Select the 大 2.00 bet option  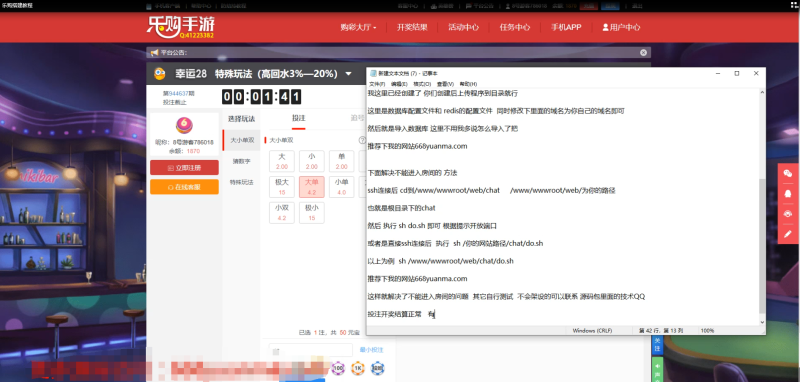tap(282, 161)
